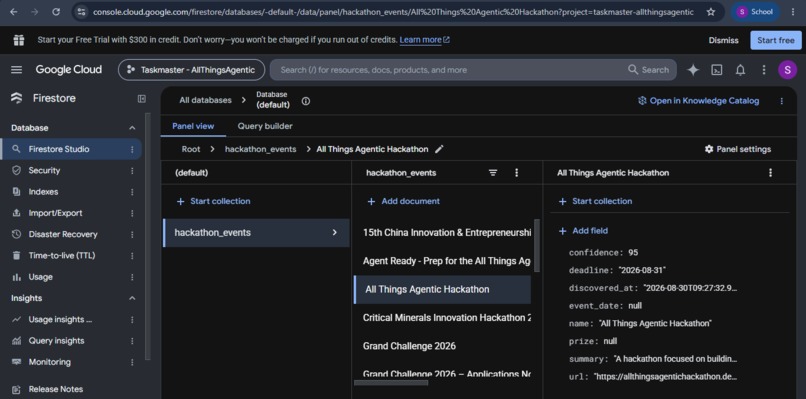Image resolution: width=806 pixels, height=399 pixels.
Task: Open hackathon_events collection options menu
Action: pos(517,173)
